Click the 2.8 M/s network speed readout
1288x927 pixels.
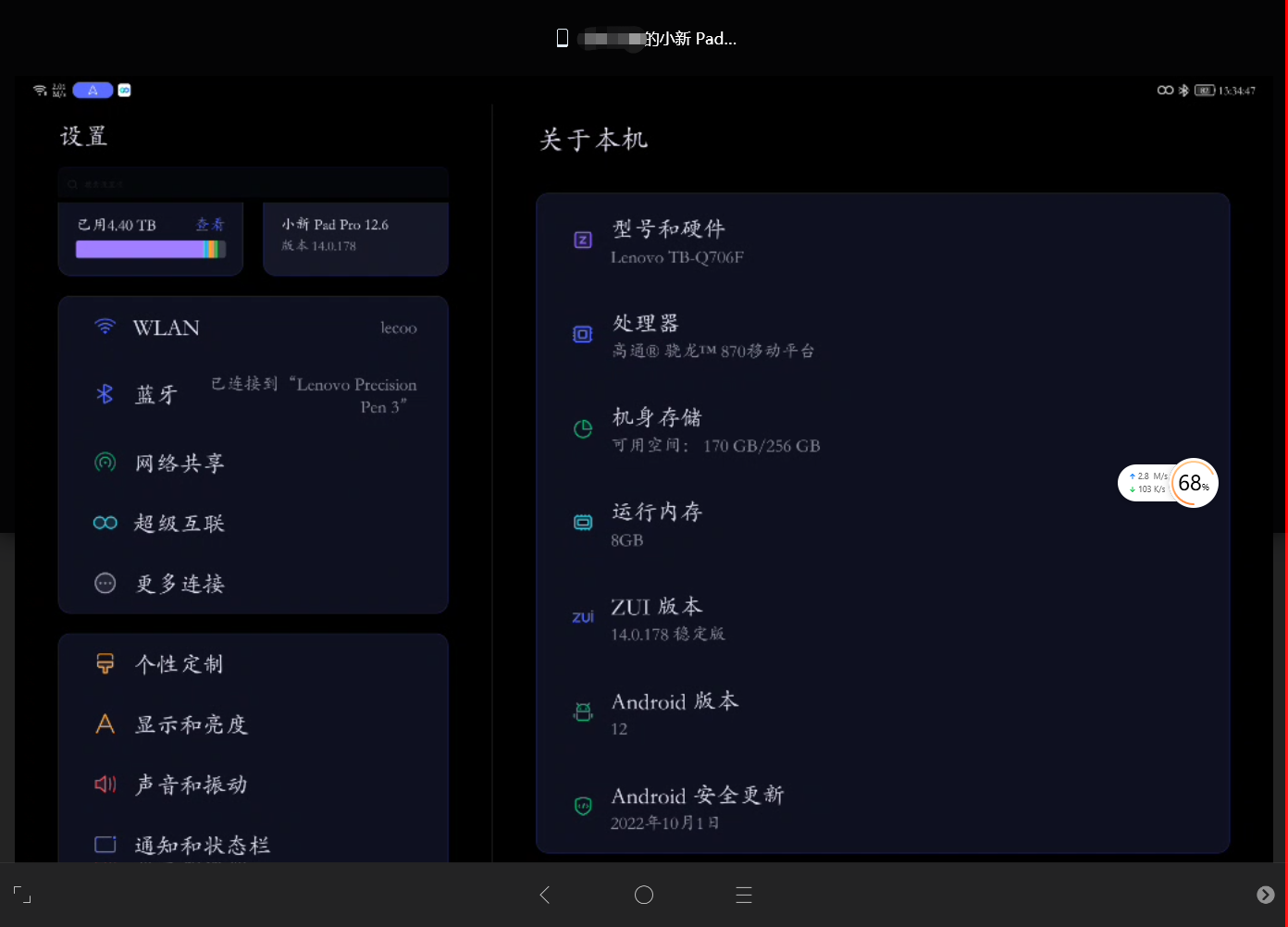(1148, 476)
